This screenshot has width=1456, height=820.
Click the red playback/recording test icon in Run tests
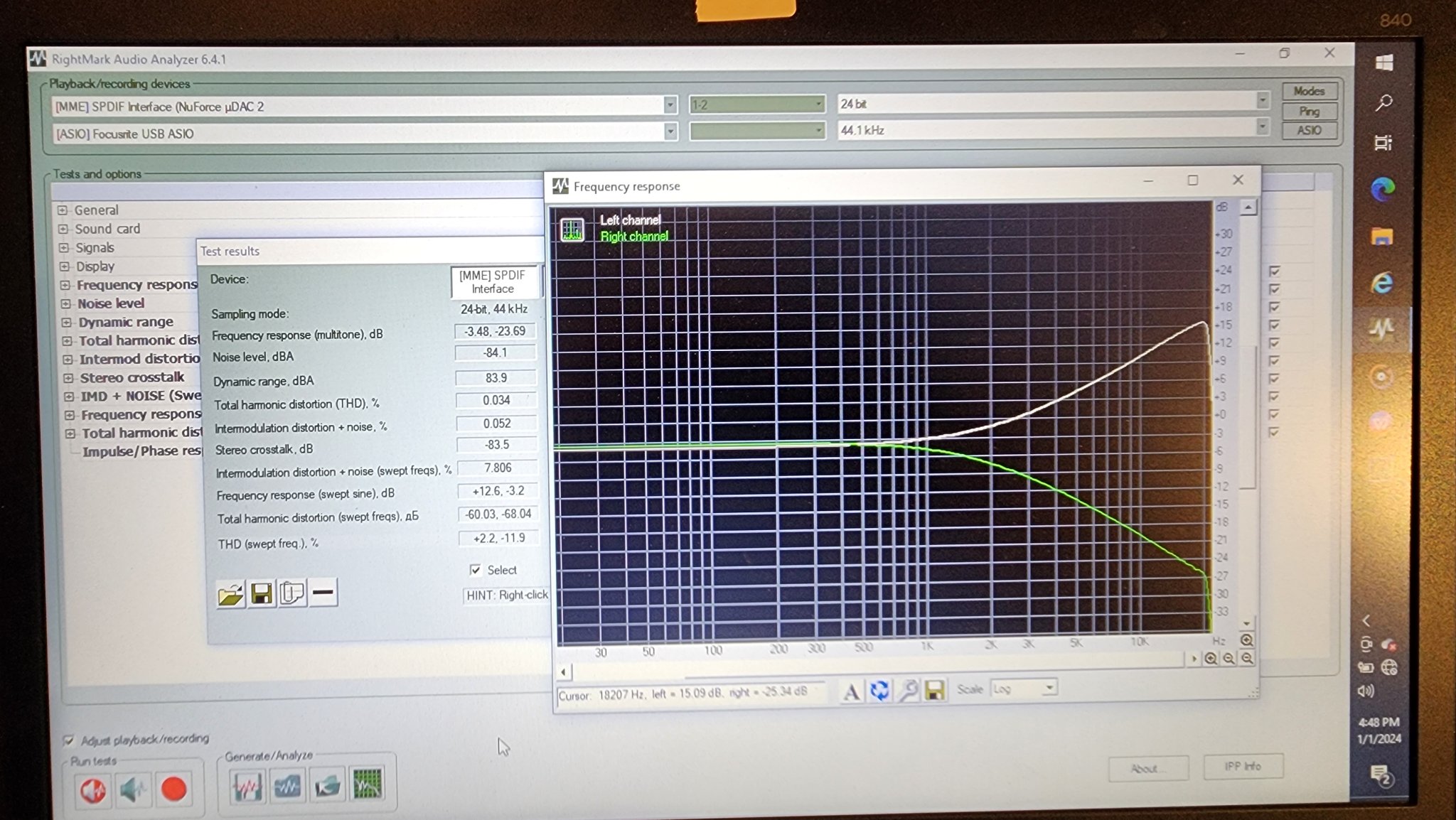pos(93,789)
